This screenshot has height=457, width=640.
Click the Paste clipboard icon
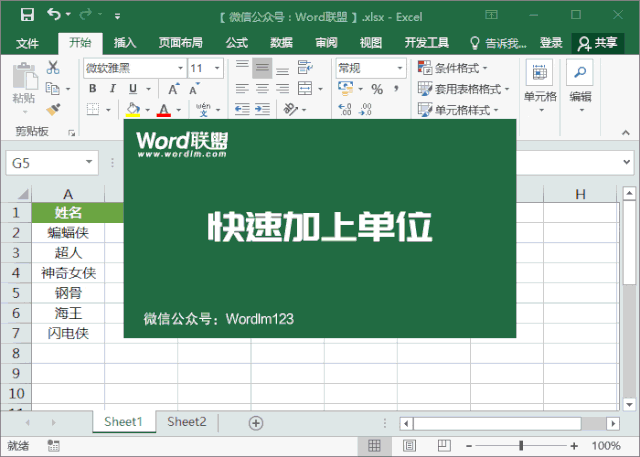coord(24,76)
